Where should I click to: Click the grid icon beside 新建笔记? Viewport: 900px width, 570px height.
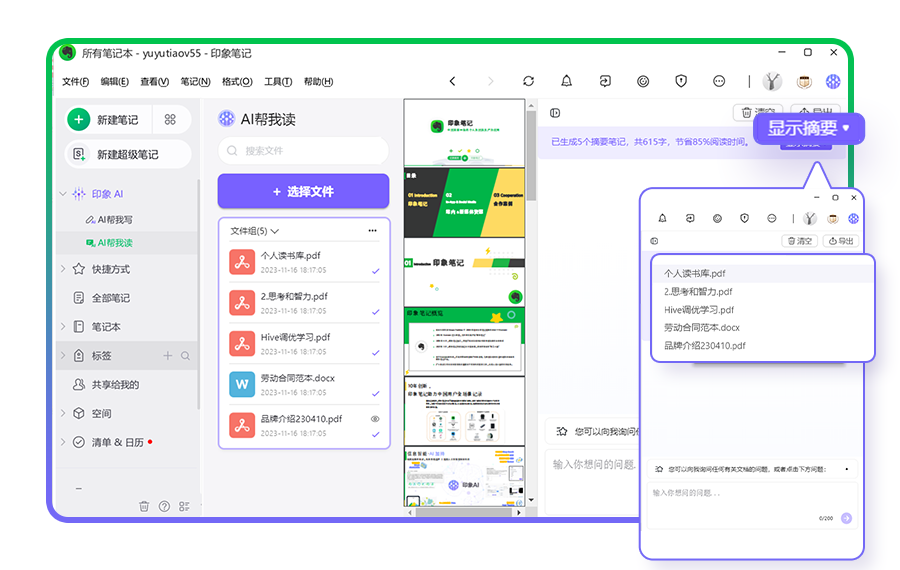(x=170, y=119)
